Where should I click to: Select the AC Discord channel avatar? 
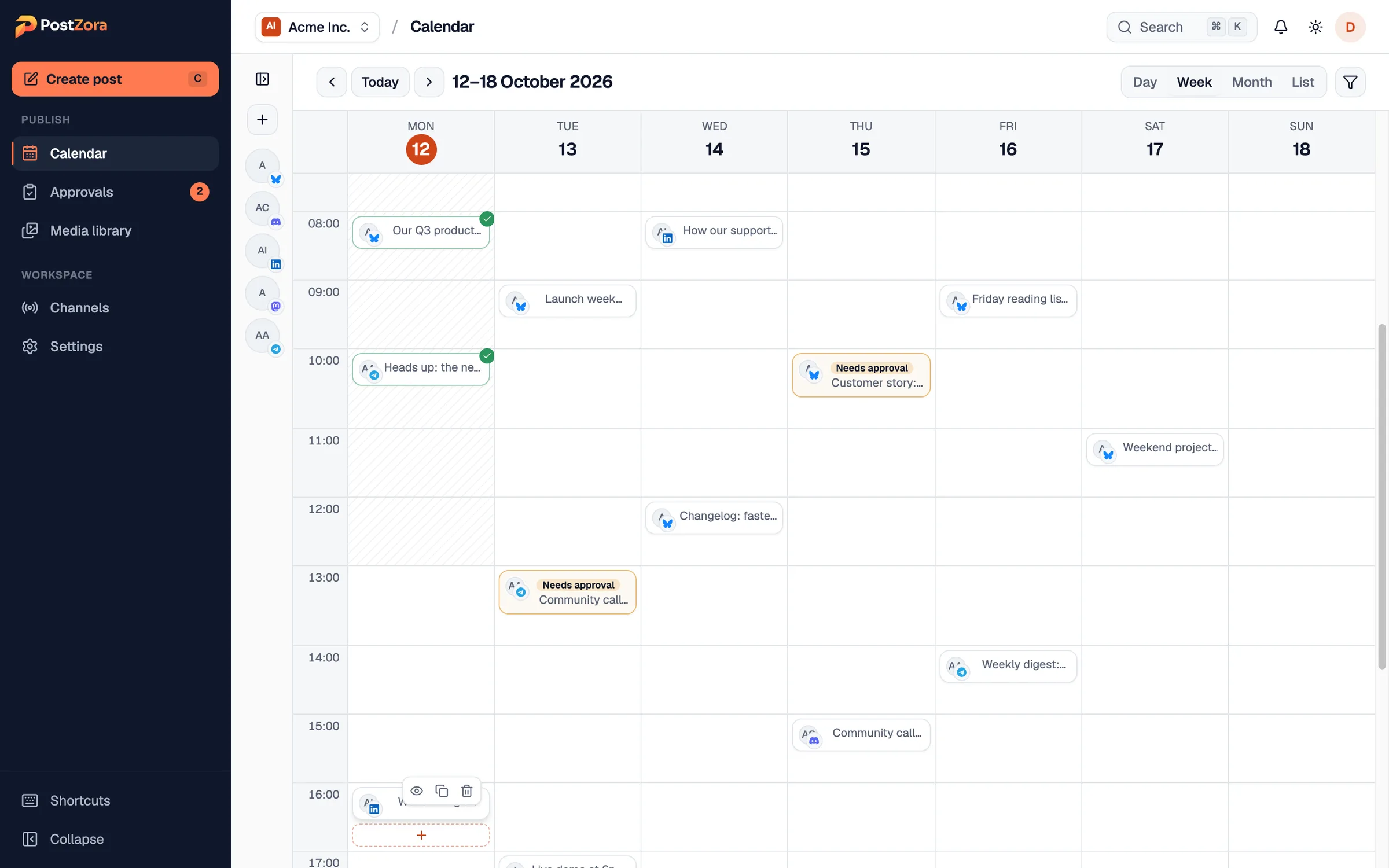pos(262,208)
